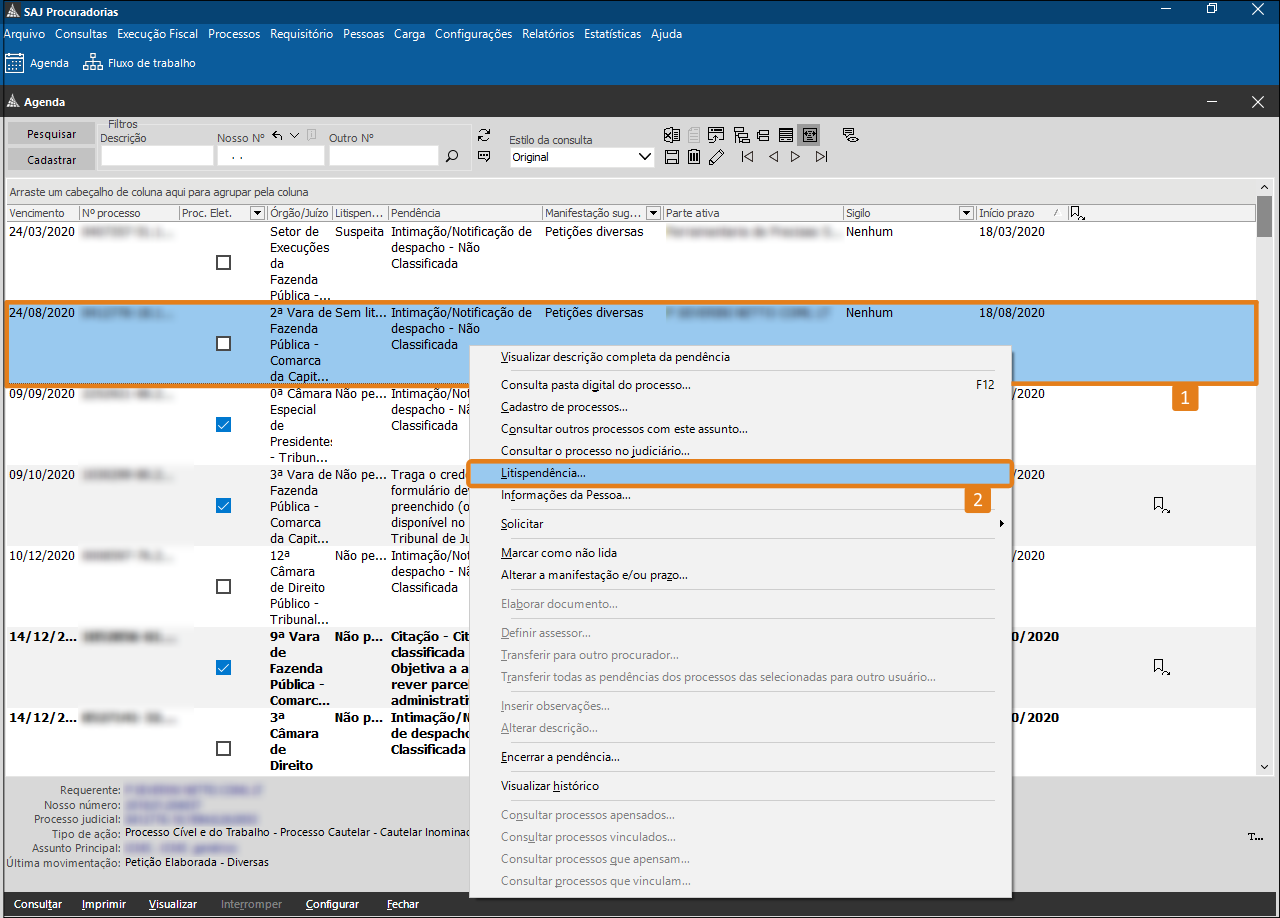Click the list rows view icon
The width and height of the screenshot is (1280, 918).
786,135
